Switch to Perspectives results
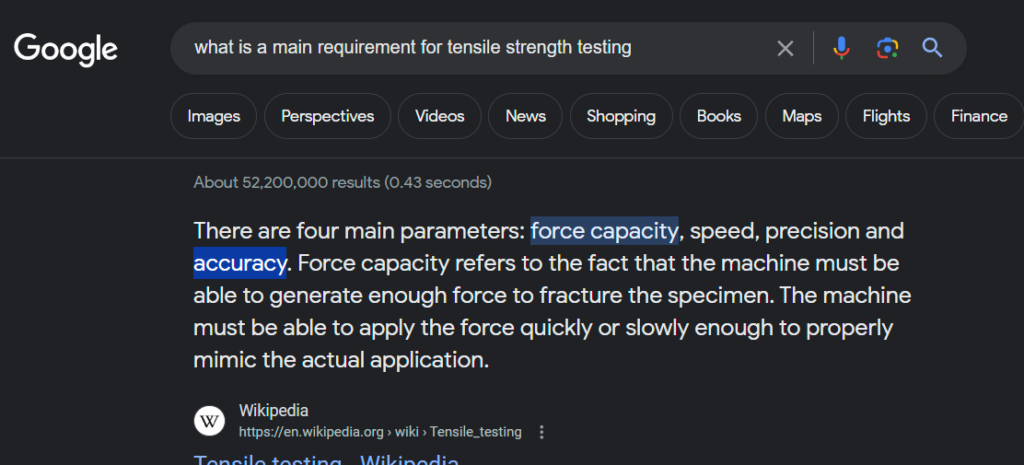Screen dimensions: 1024x465 point(327,116)
